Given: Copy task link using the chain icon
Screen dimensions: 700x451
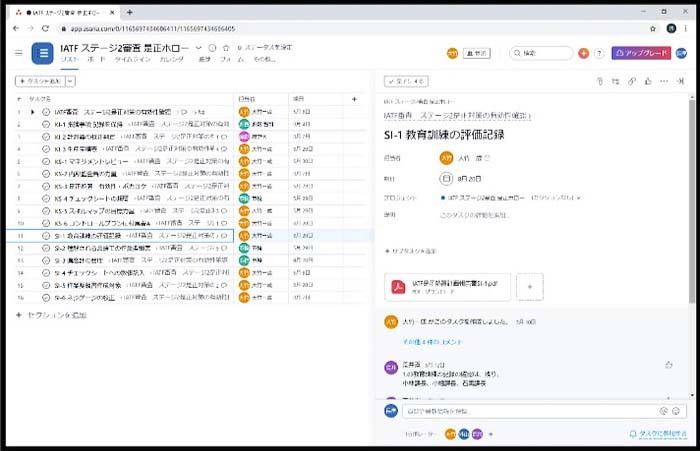Looking at the screenshot, I should tap(632, 81).
